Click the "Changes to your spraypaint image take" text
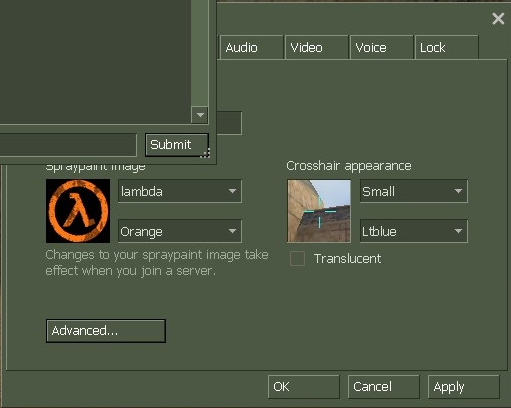This screenshot has height=408, width=511. click(157, 255)
